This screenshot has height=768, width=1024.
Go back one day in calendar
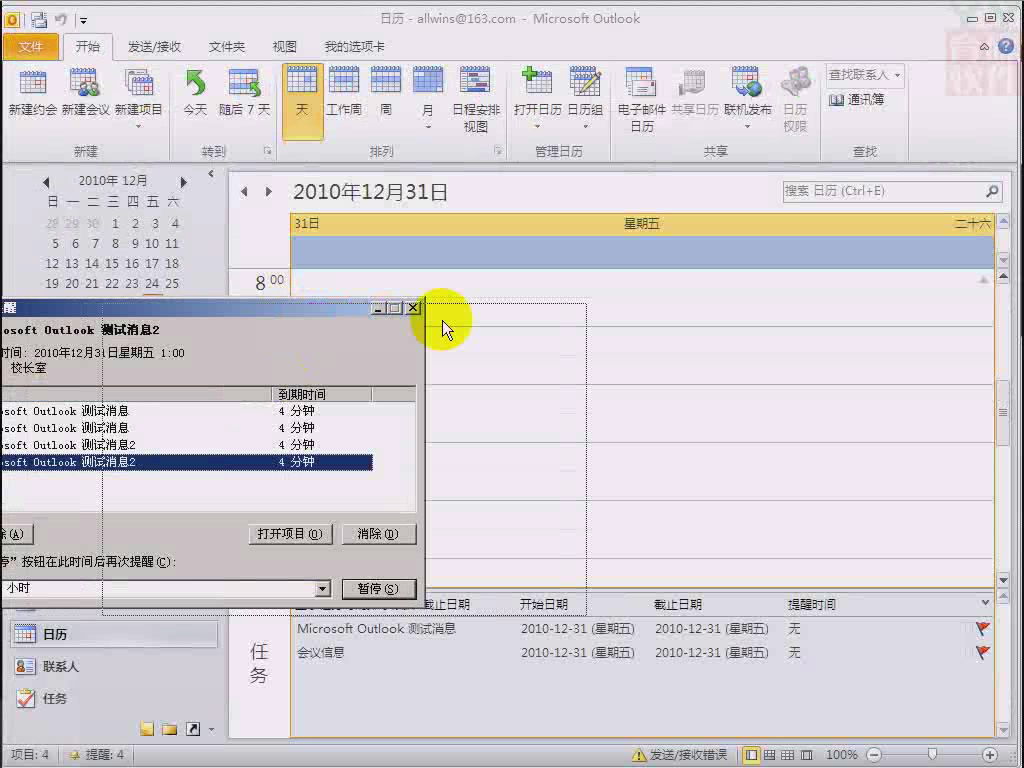click(244, 191)
